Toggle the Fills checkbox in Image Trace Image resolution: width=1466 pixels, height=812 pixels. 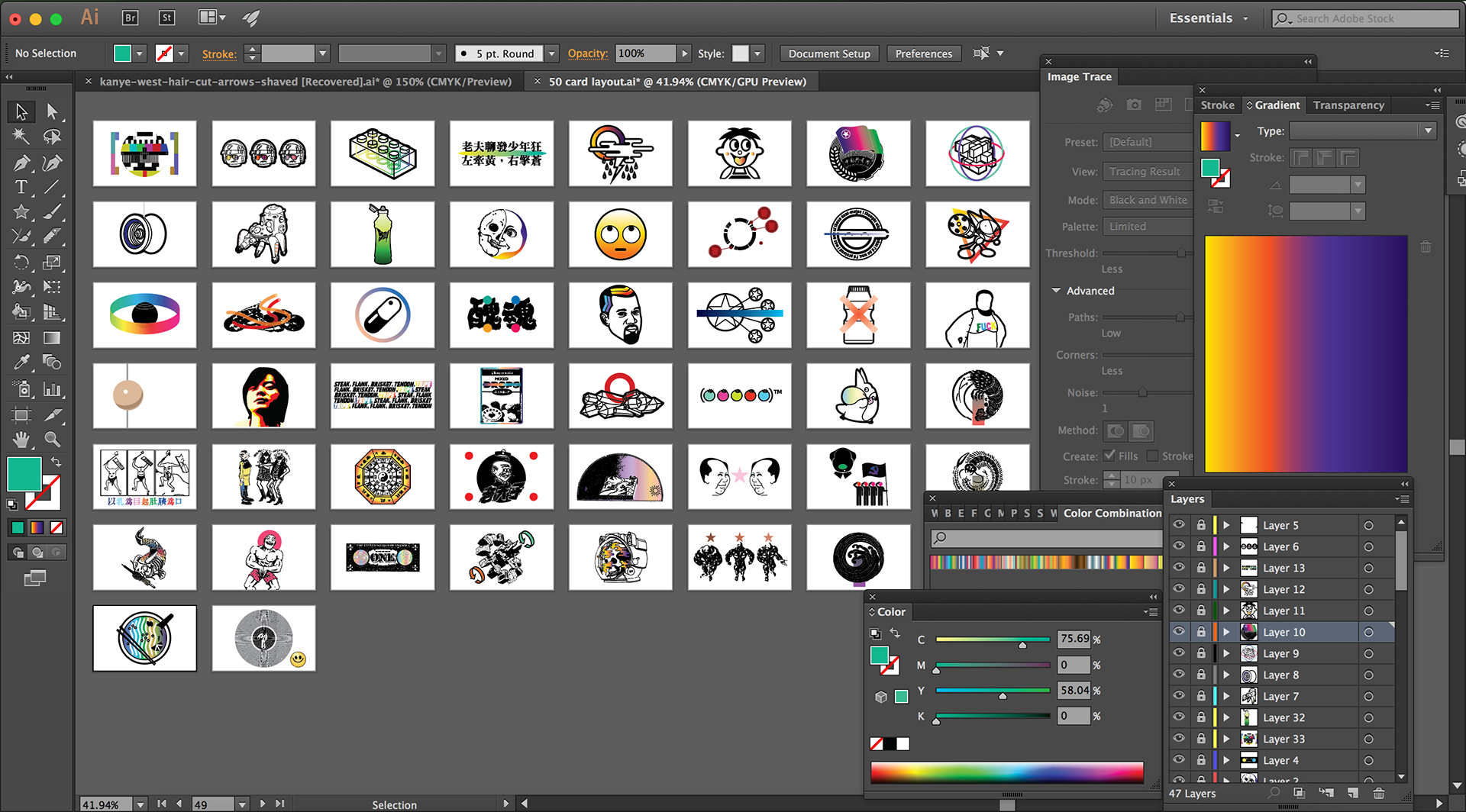(1109, 456)
